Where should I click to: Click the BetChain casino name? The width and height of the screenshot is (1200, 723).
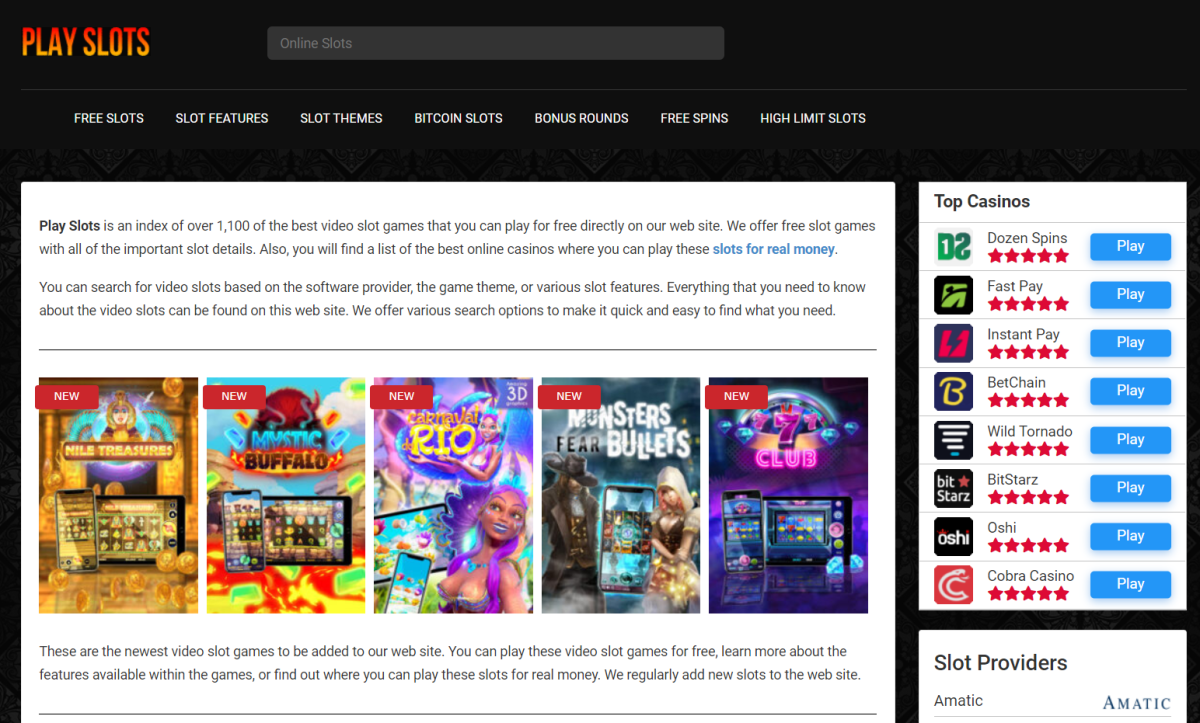click(x=1016, y=382)
